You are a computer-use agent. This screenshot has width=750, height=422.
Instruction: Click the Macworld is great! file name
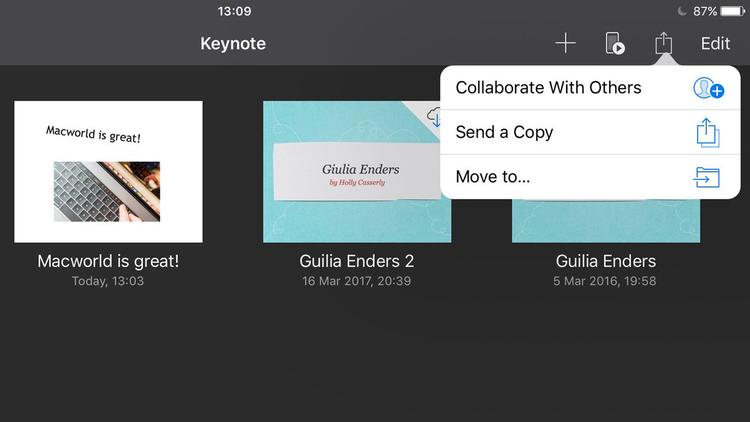[x=108, y=261]
